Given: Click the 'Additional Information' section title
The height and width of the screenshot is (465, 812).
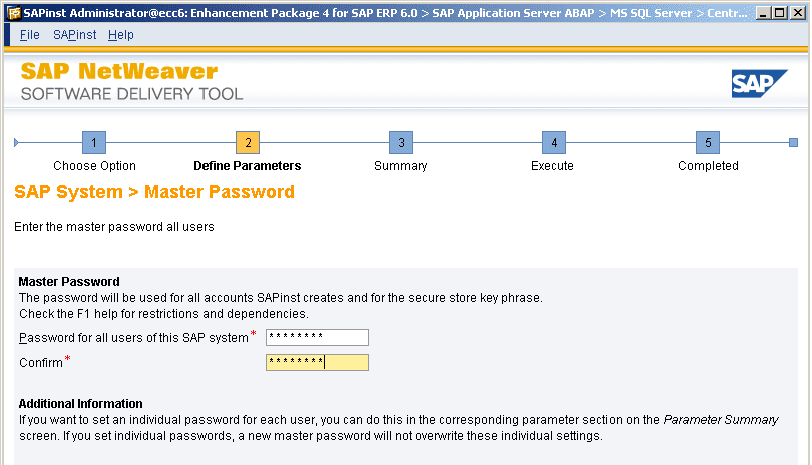Looking at the screenshot, I should tap(80, 404).
